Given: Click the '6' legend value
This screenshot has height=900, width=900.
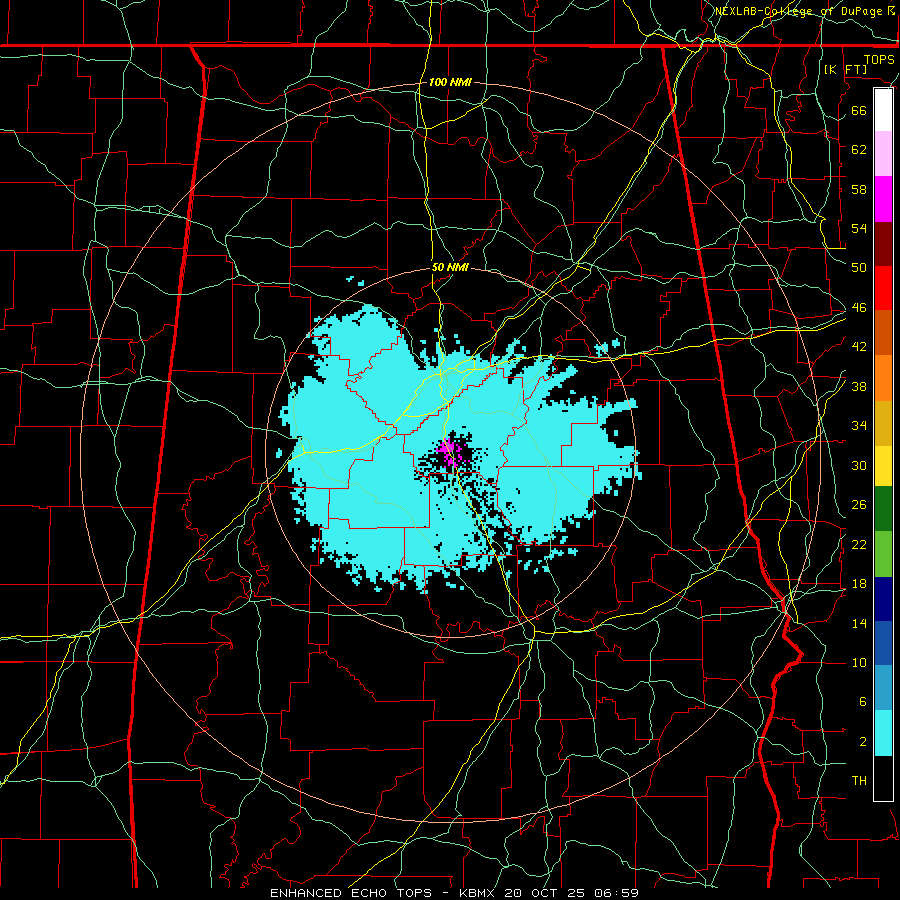Looking at the screenshot, I should 862,702.
